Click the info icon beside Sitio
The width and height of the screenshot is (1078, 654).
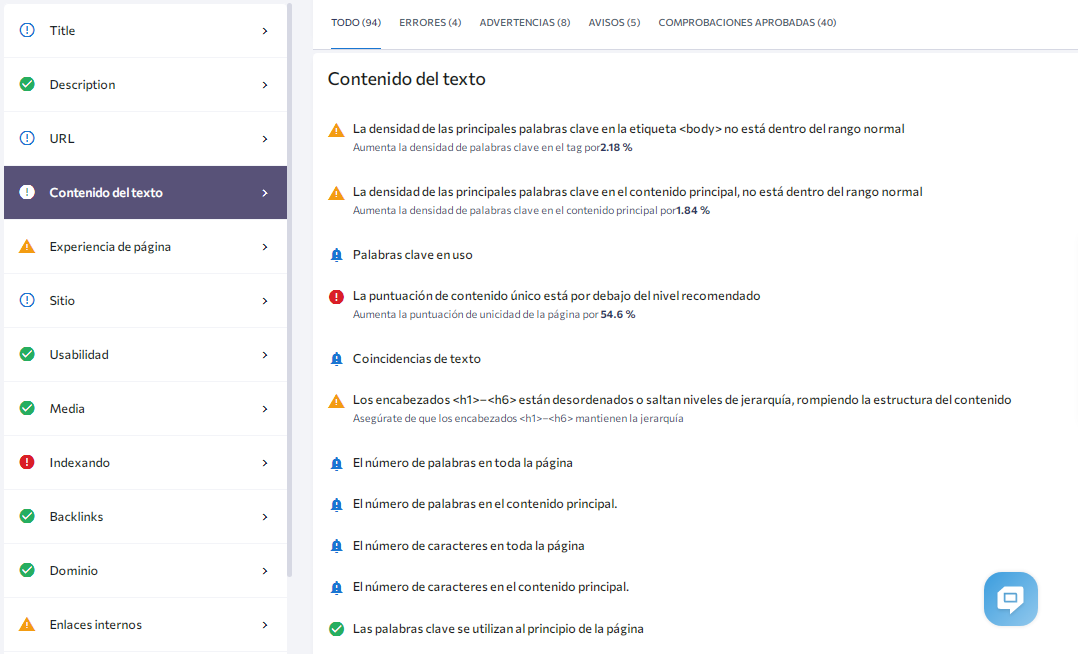(27, 300)
